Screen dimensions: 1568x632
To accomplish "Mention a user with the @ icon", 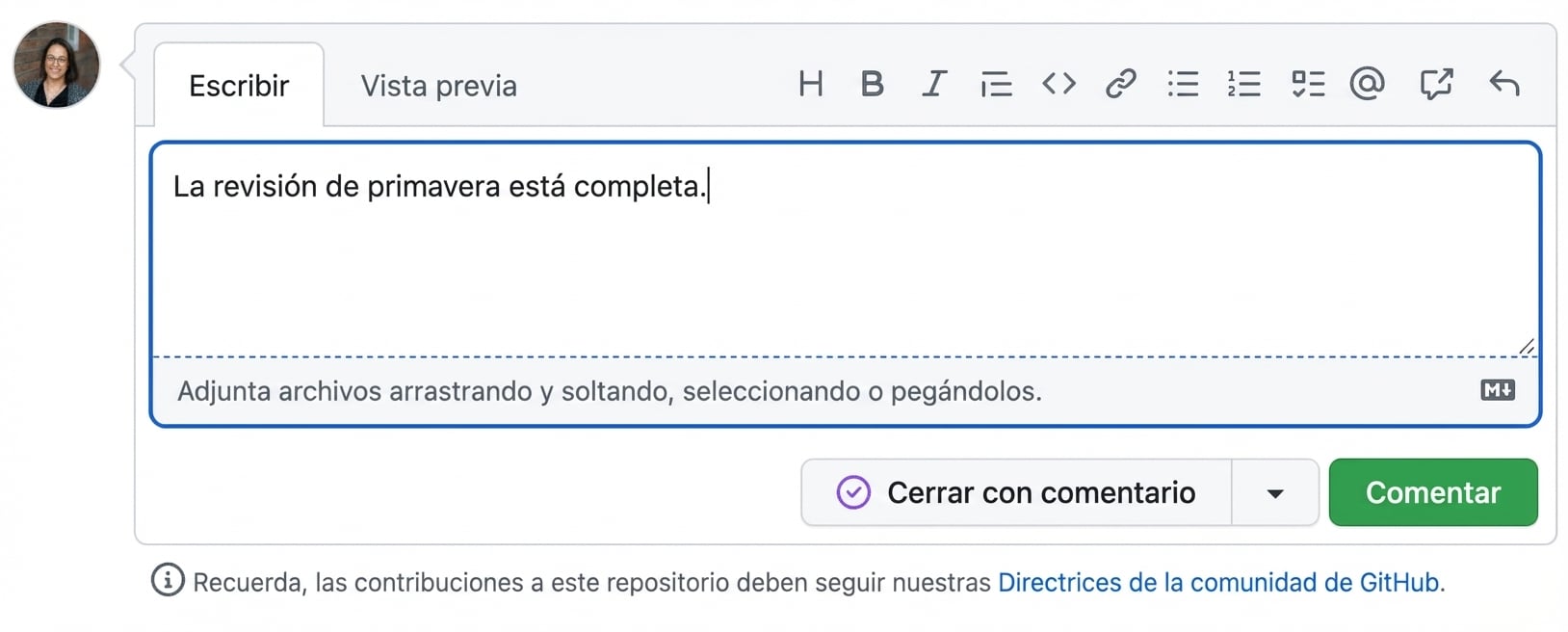I will (1367, 85).
